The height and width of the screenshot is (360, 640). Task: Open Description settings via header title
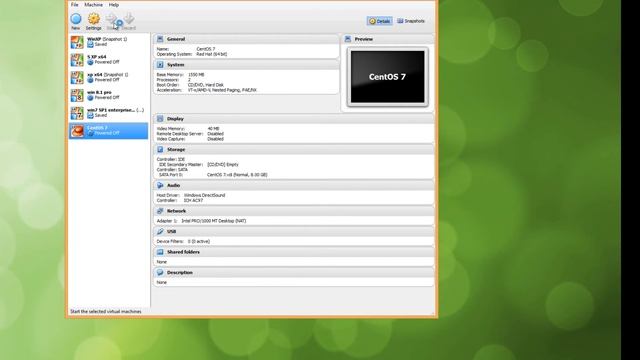(x=180, y=273)
